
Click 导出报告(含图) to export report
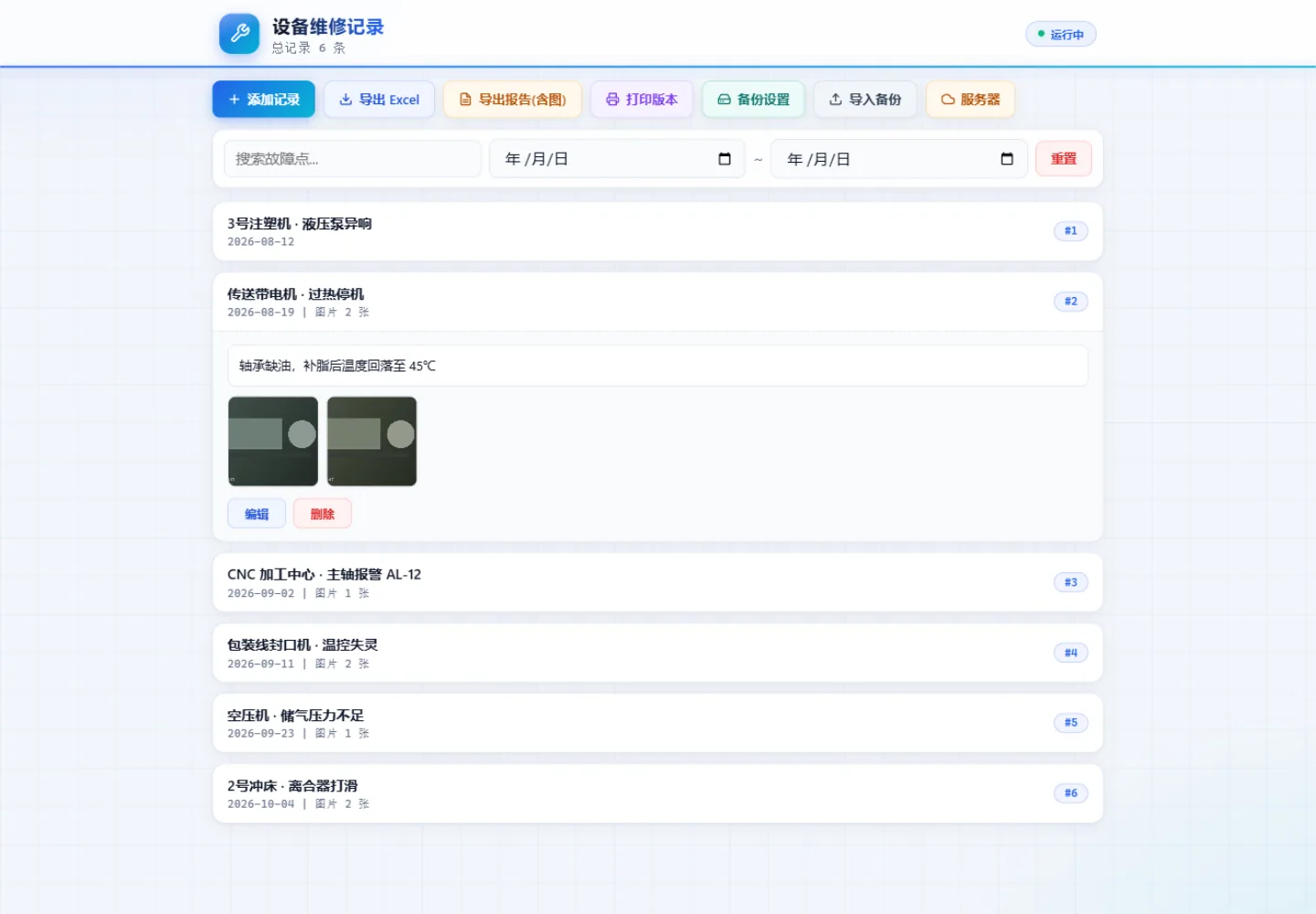pyautogui.click(x=513, y=100)
